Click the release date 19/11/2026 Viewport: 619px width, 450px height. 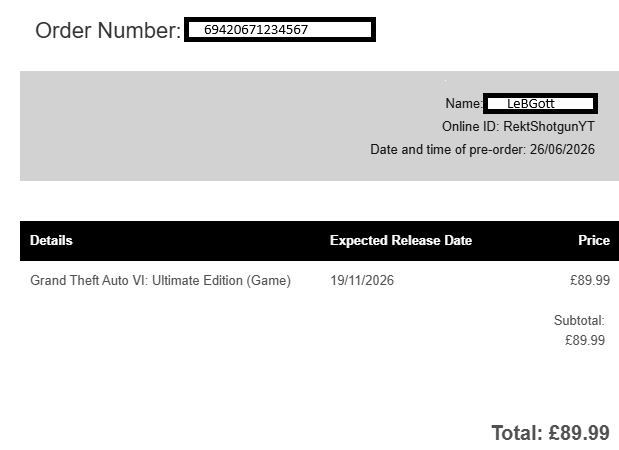[362, 281]
